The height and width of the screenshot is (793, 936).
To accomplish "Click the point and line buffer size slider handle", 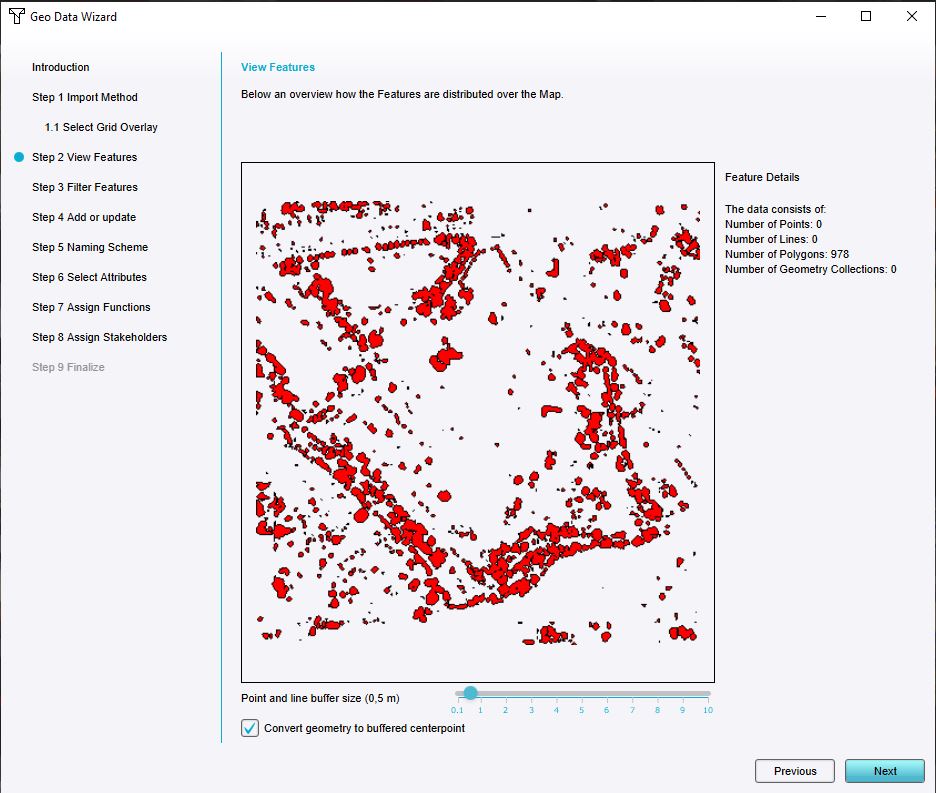I will tap(470, 692).
